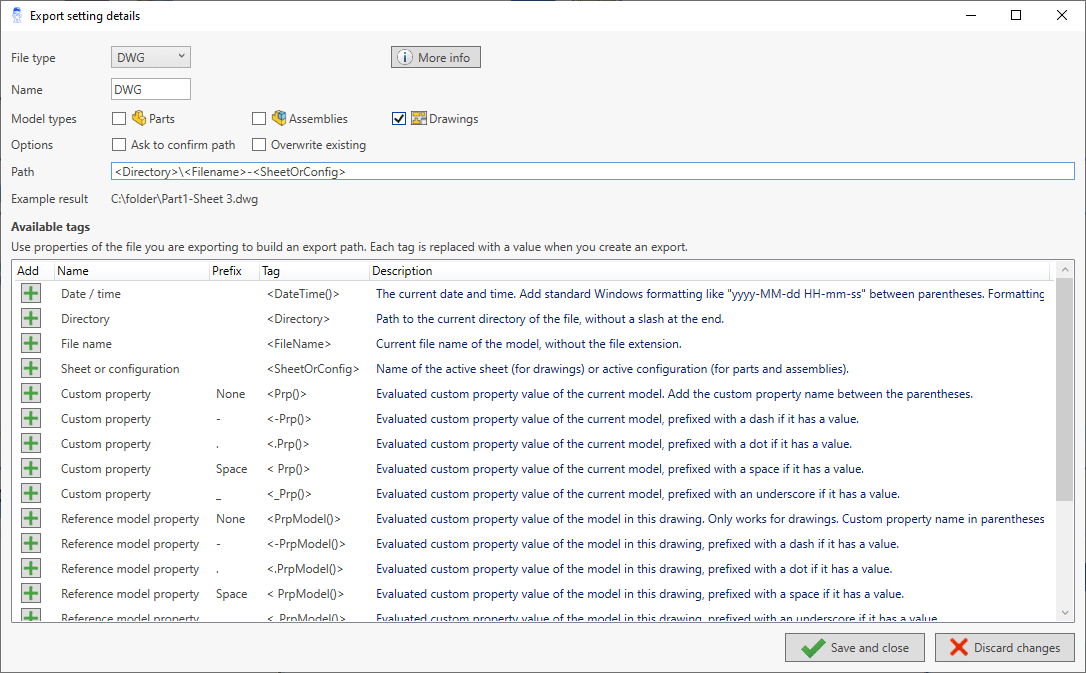
Task: Add the Reference model property tag
Action: pos(30,518)
